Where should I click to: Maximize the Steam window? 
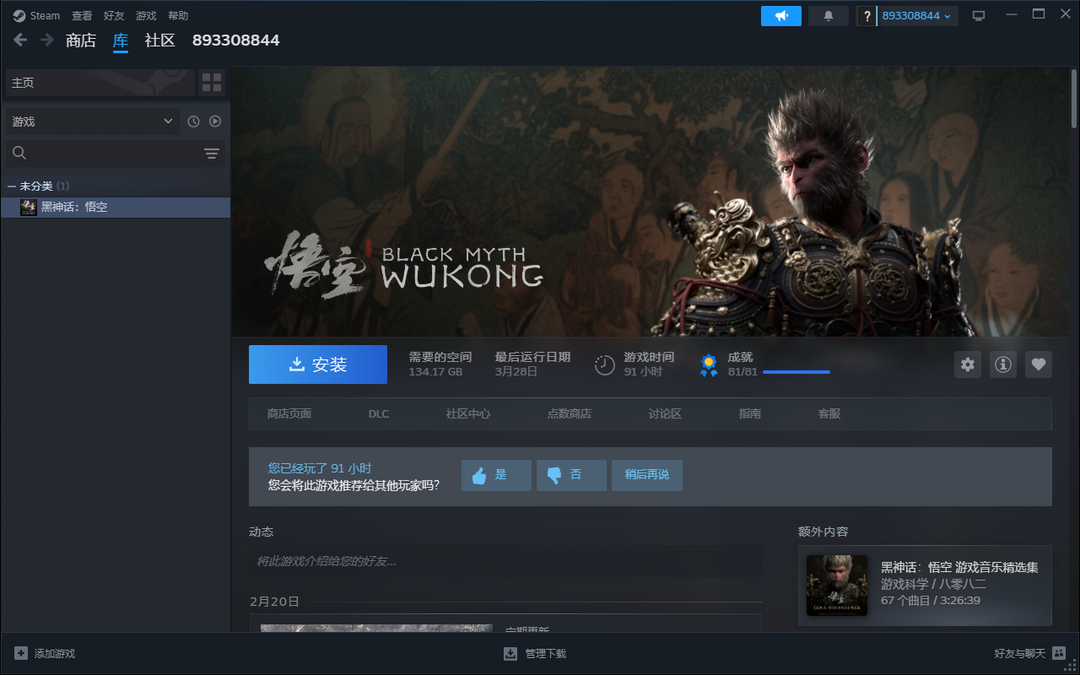coord(1039,14)
